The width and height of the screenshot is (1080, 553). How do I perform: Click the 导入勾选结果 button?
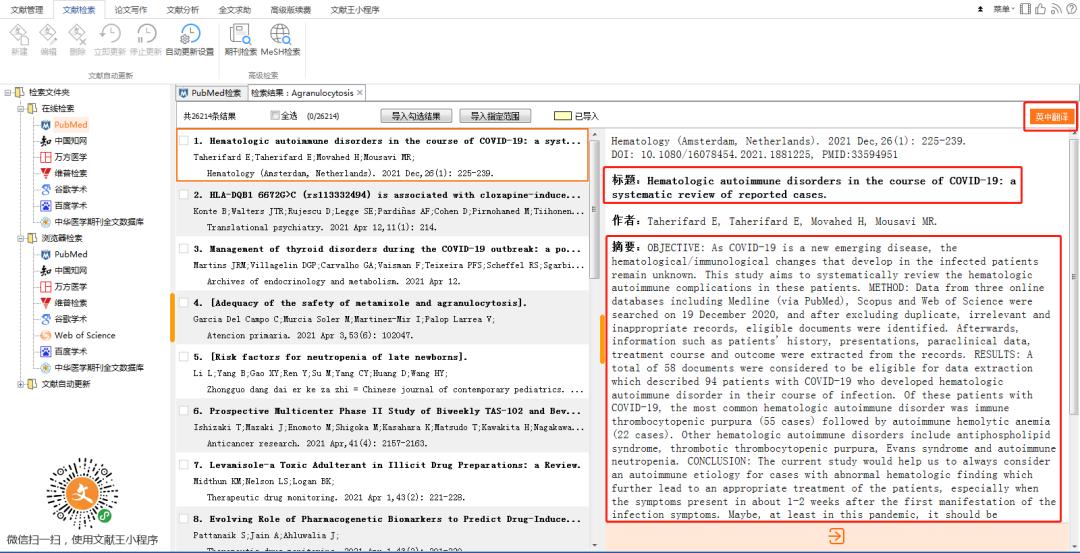pos(415,116)
